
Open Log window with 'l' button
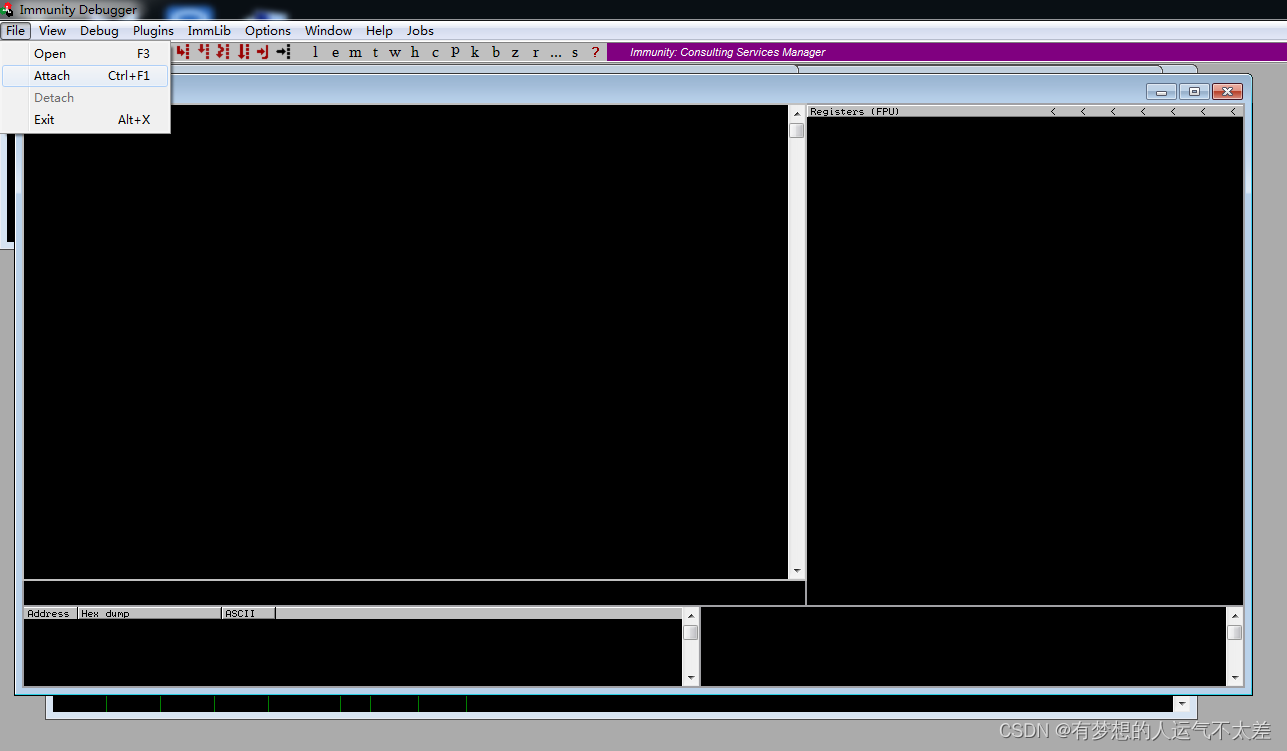point(315,52)
